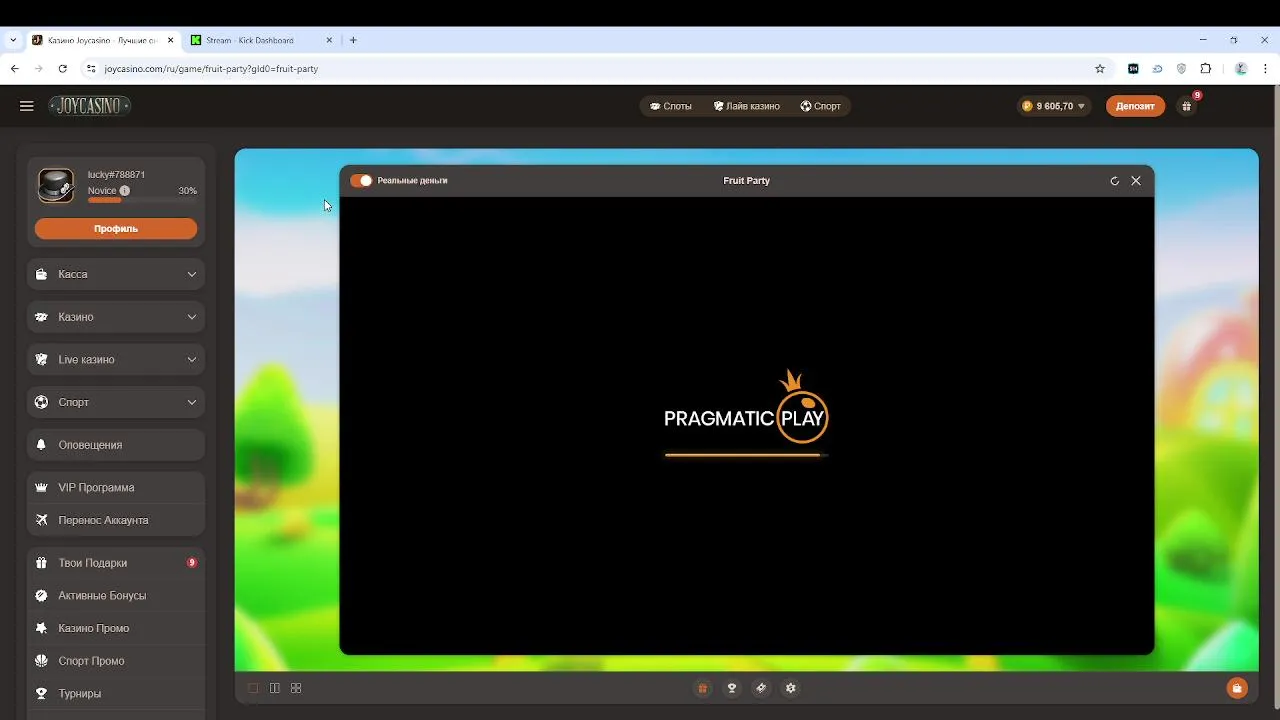The width and height of the screenshot is (1280, 720).
Task: Open the browser Extensions puzzle icon
Action: [1205, 69]
